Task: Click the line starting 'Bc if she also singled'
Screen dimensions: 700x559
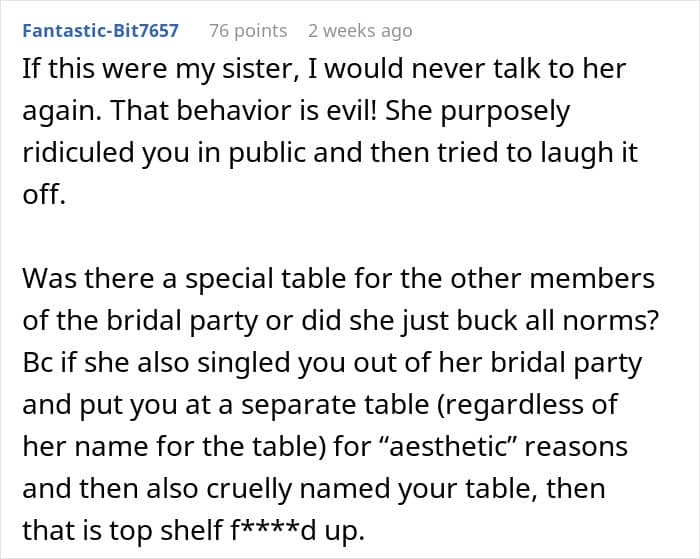Action: [x=332, y=363]
